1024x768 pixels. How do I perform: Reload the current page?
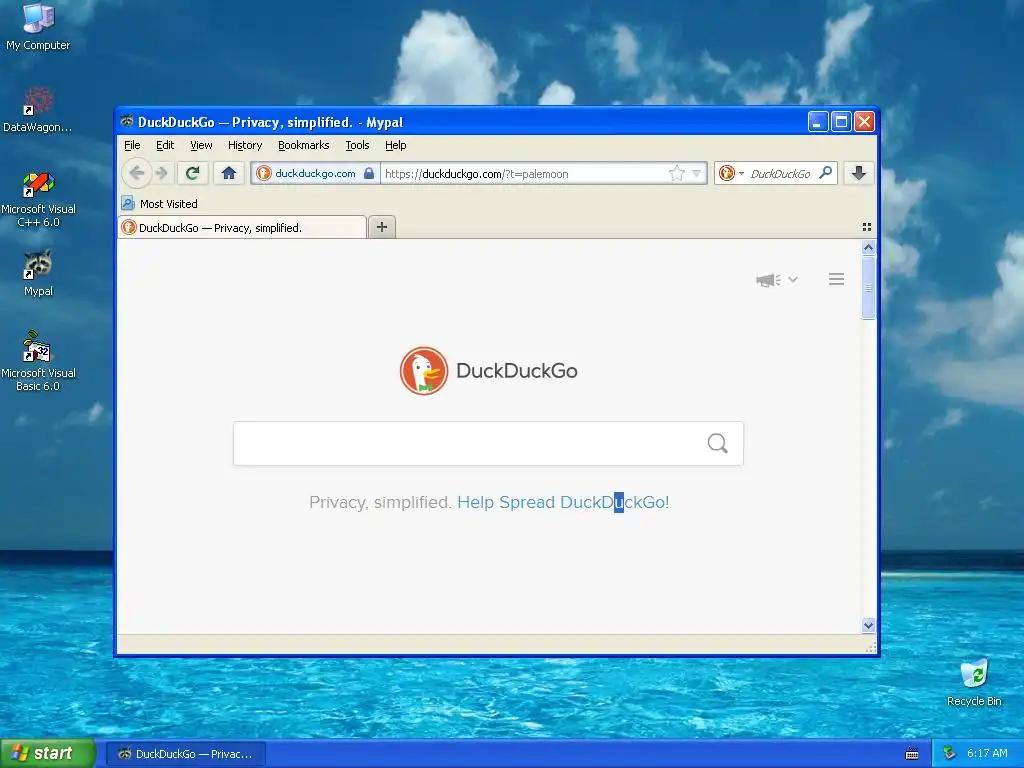pos(193,173)
